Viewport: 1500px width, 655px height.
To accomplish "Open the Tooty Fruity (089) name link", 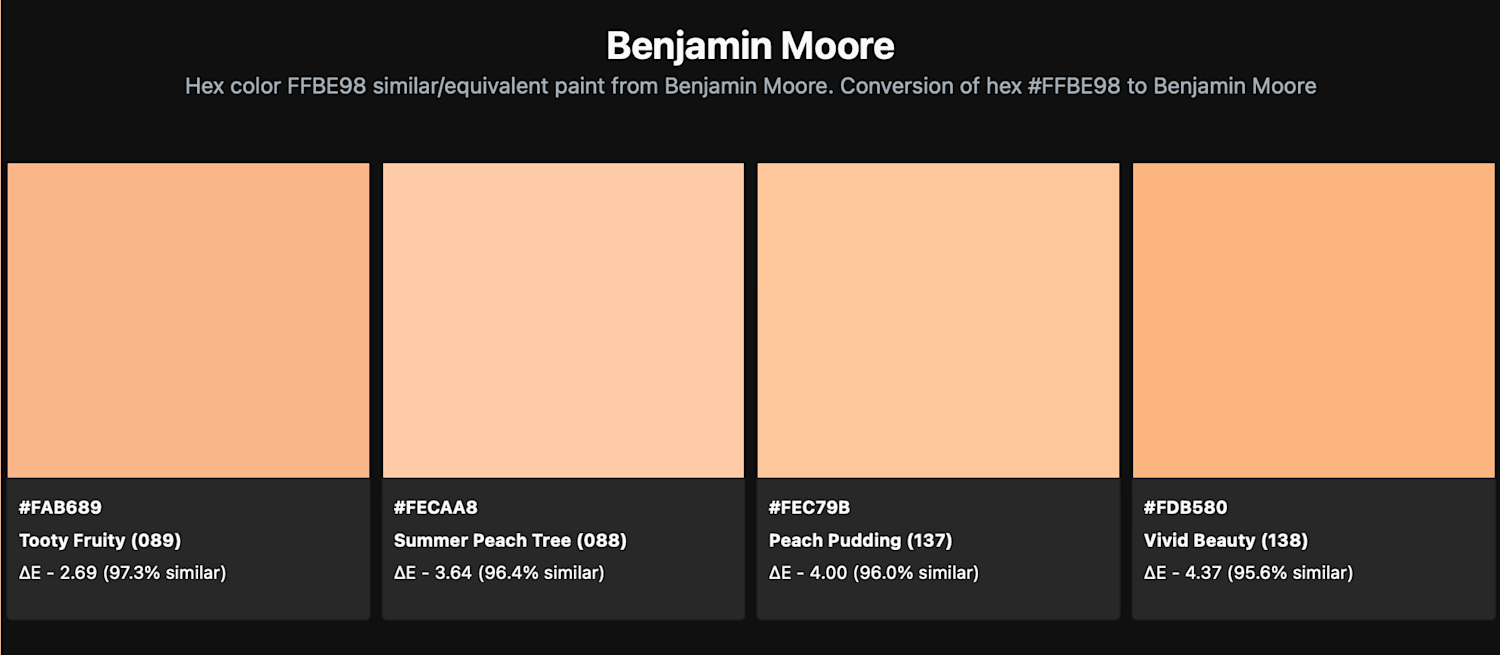I will click(100, 540).
